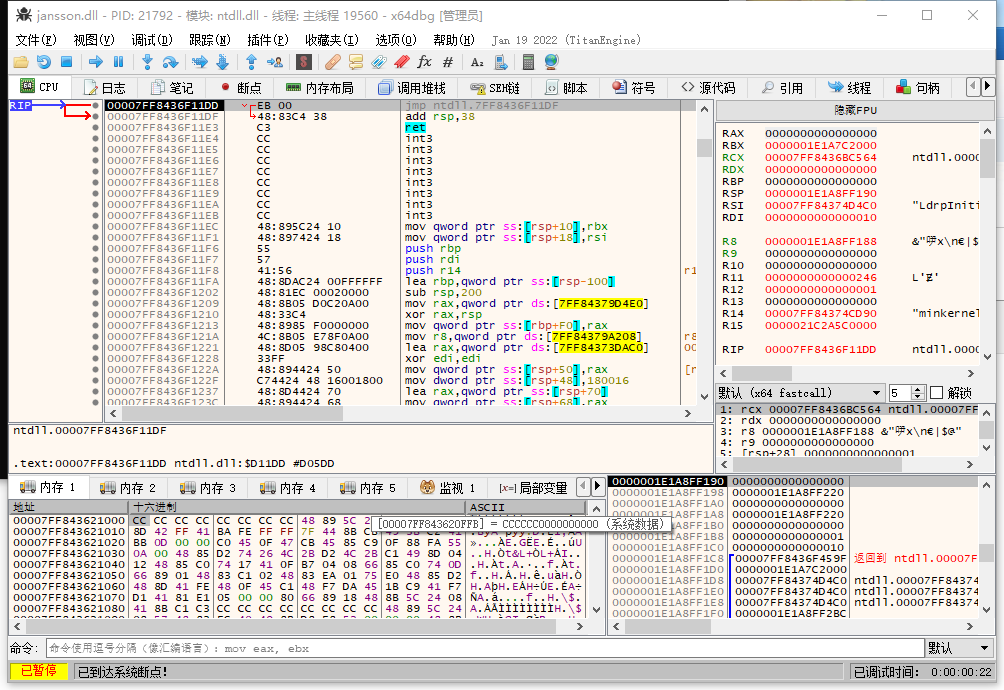Click the intermodular calls icon

pyautogui.click(x=501, y=62)
